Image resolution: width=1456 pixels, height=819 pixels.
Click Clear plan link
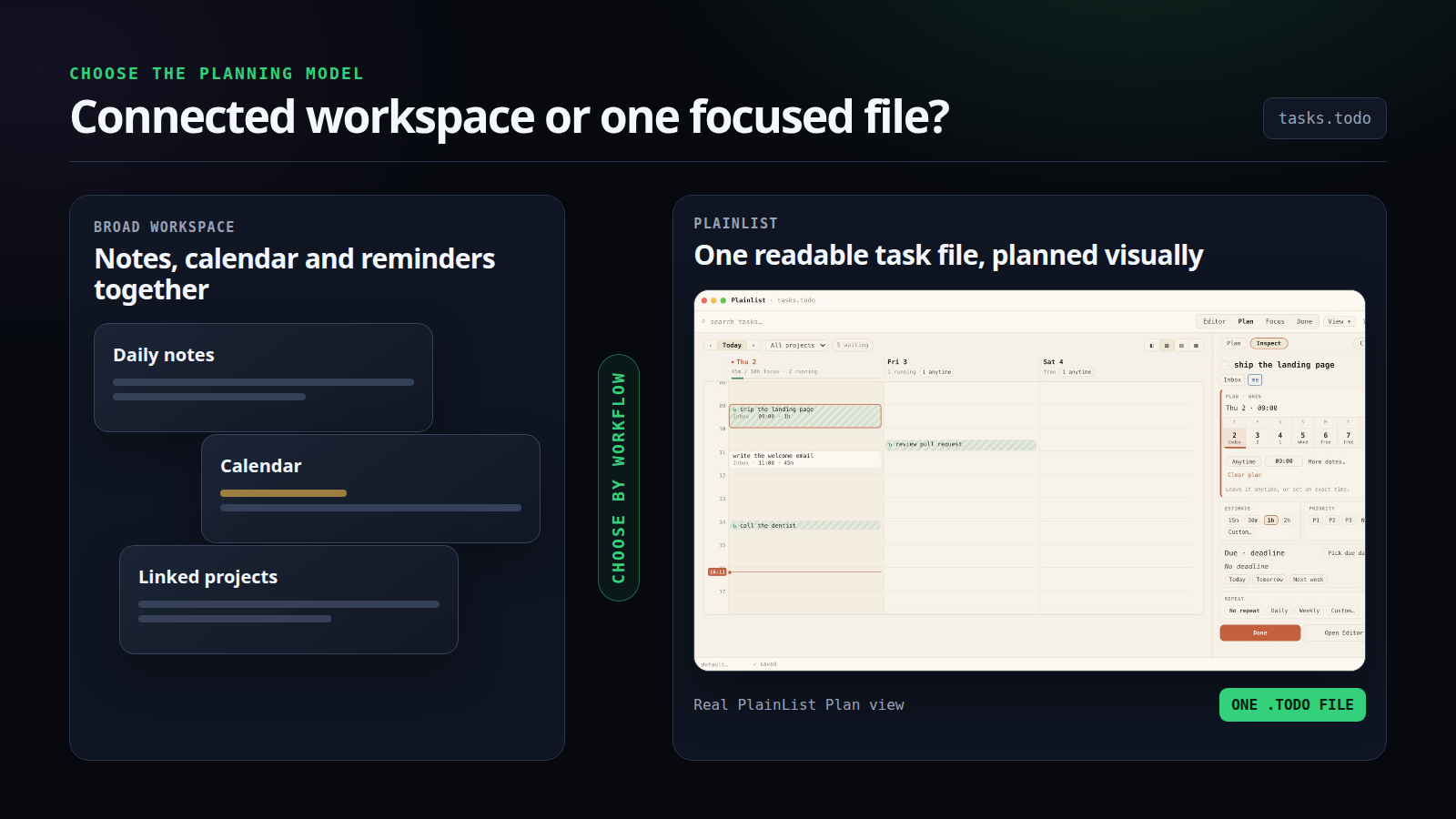pos(1244,475)
